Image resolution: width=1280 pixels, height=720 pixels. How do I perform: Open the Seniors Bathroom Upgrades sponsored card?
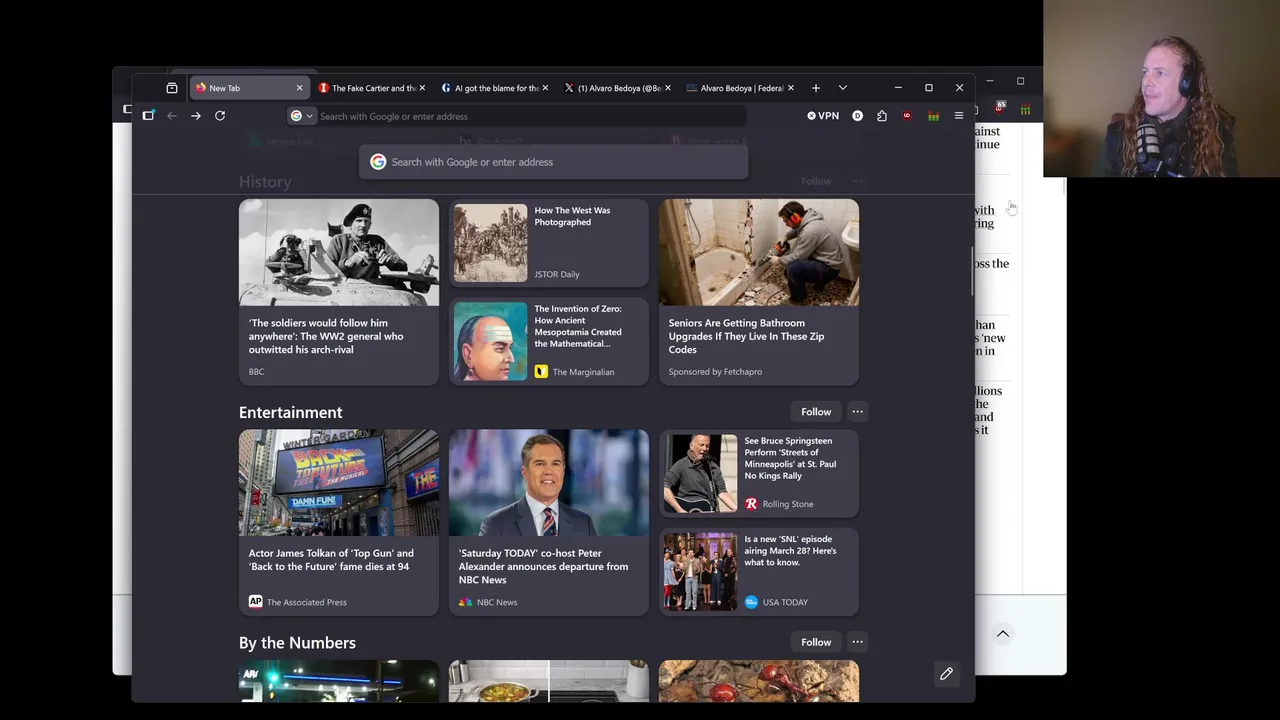point(758,292)
